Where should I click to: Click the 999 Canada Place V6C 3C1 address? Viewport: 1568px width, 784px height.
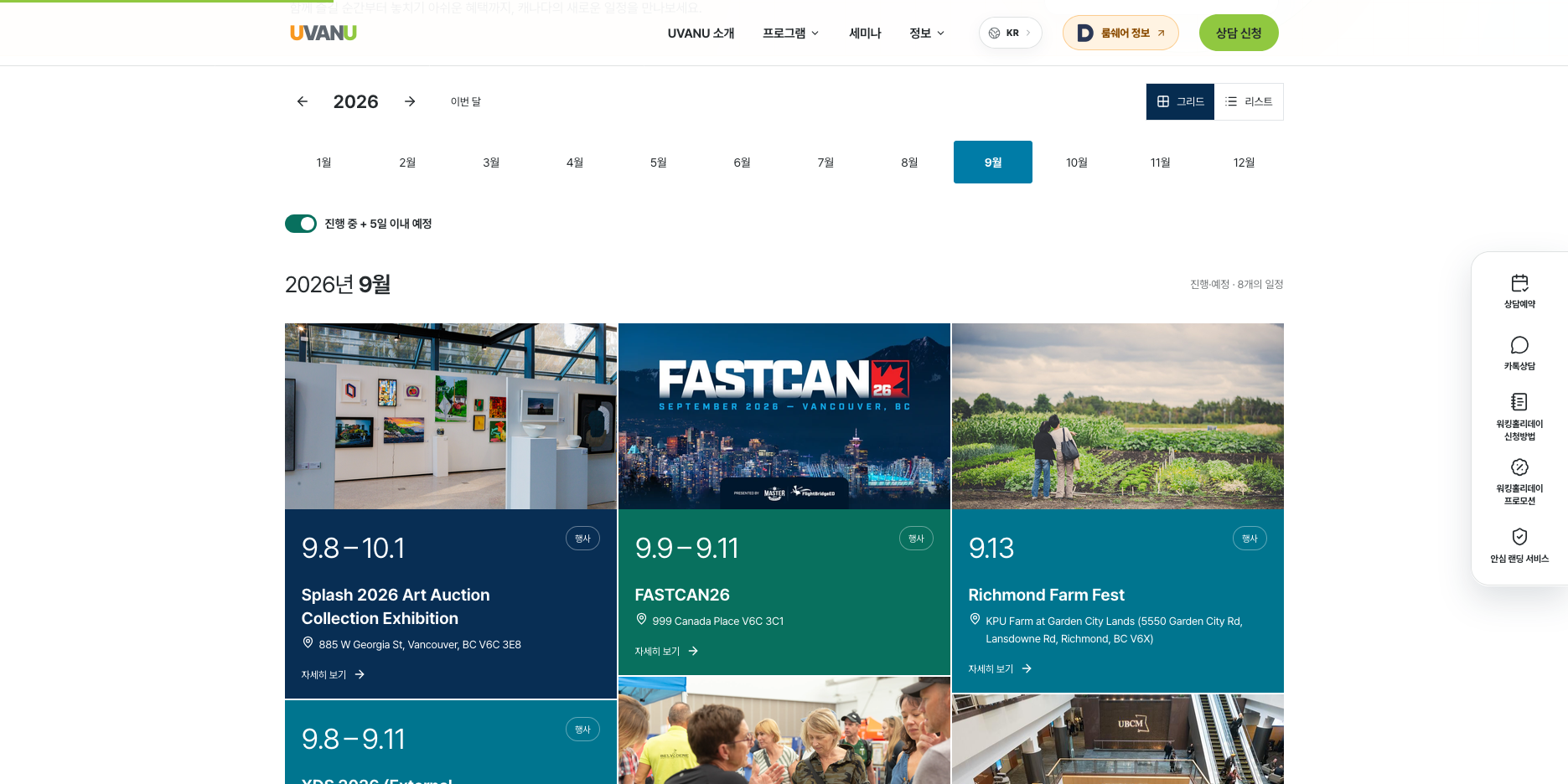pyautogui.click(x=717, y=622)
